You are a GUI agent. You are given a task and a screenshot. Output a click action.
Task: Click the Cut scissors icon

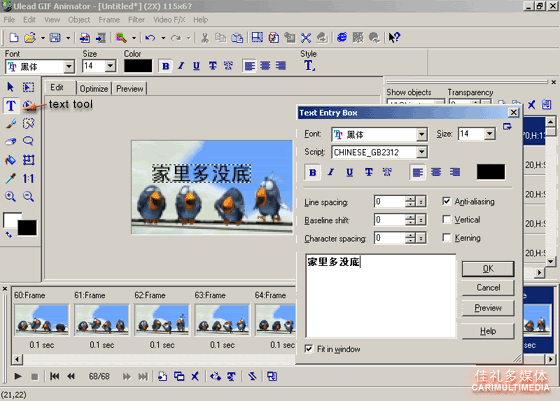pyautogui.click(x=205, y=37)
